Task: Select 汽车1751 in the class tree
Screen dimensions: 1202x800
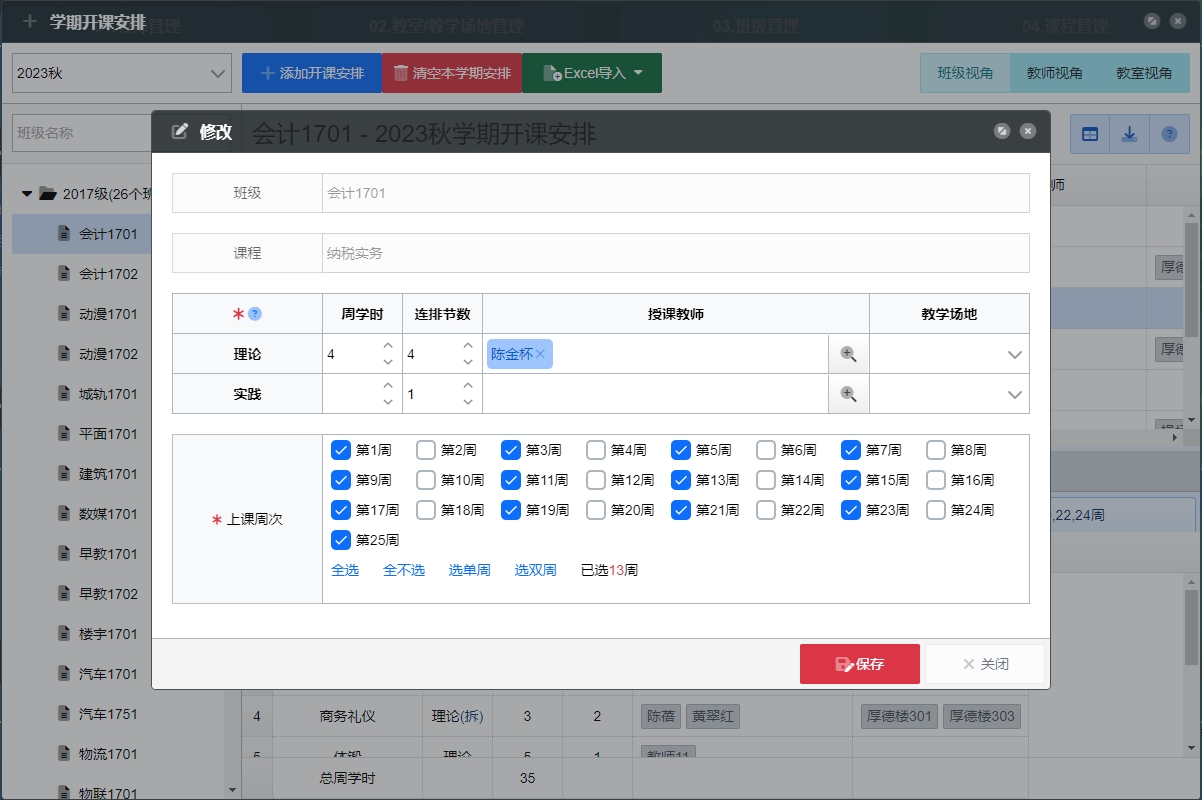Action: 108,714
